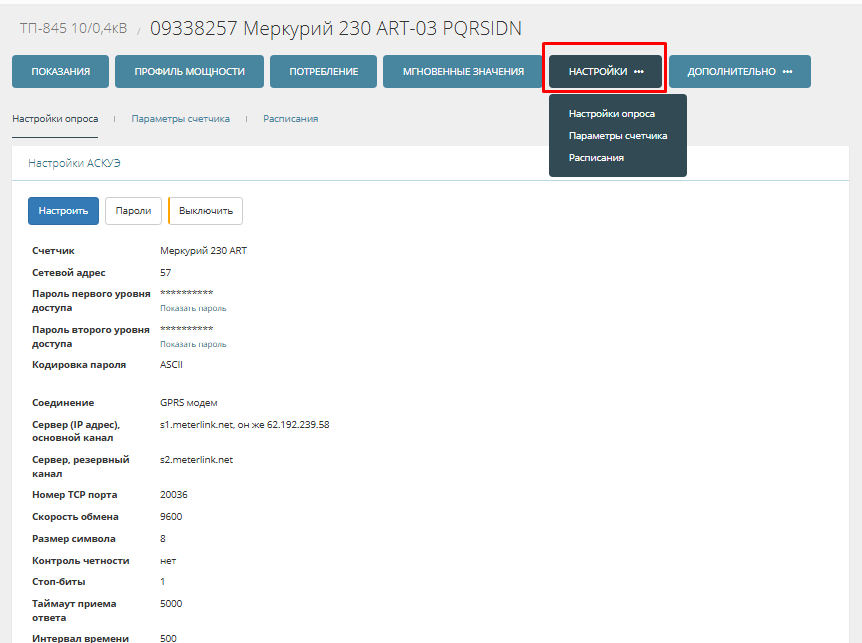Navigate to ТП-845 10/0,4кВ breadcrumb

73,29
